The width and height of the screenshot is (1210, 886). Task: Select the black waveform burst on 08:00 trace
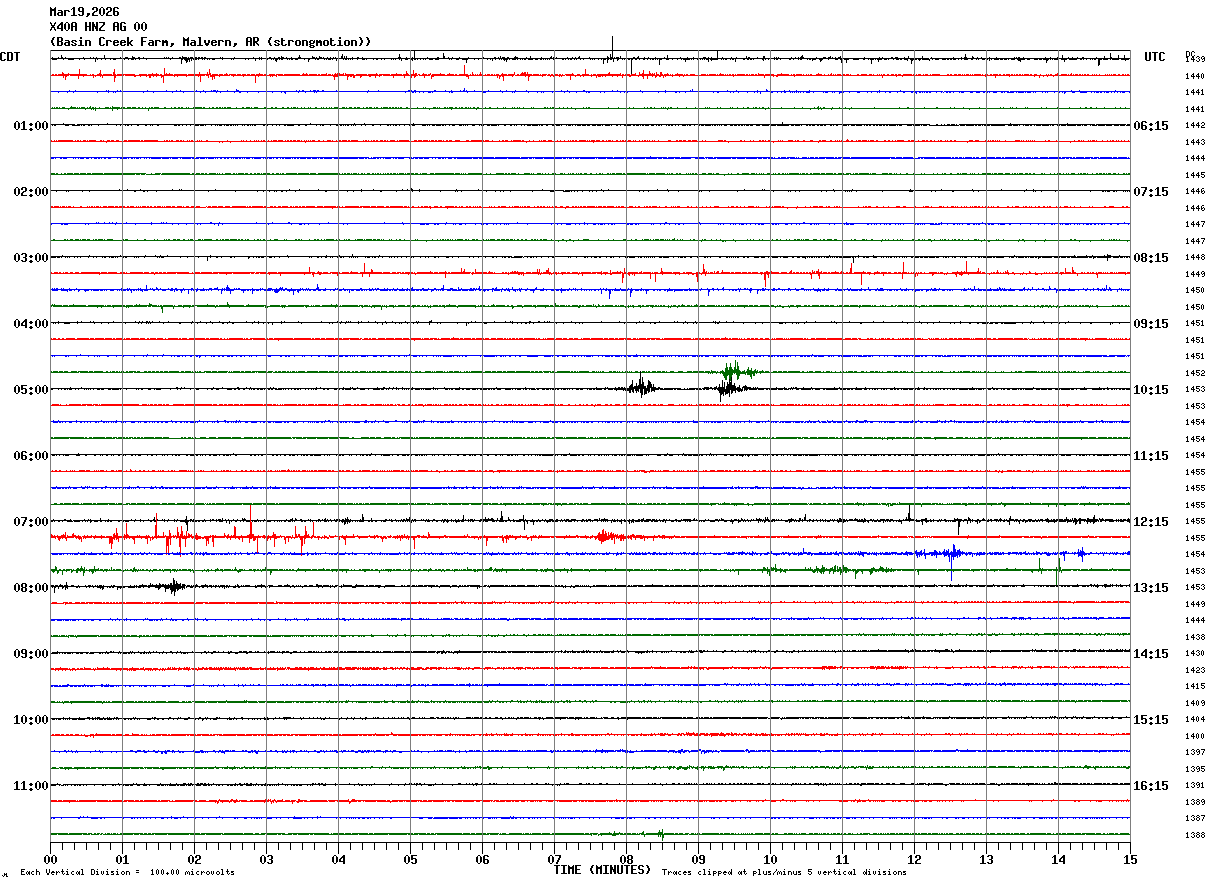pos(174,587)
